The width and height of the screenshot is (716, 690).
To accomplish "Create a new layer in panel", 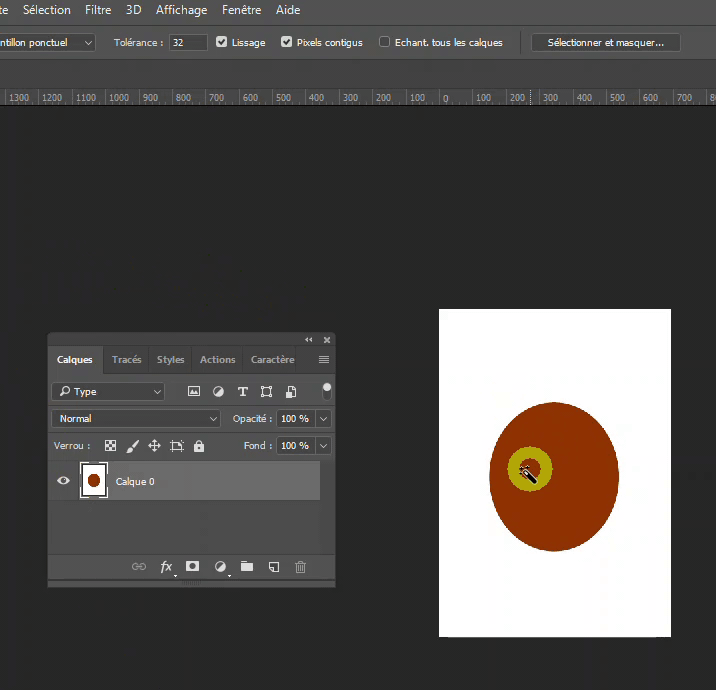I will (273, 567).
